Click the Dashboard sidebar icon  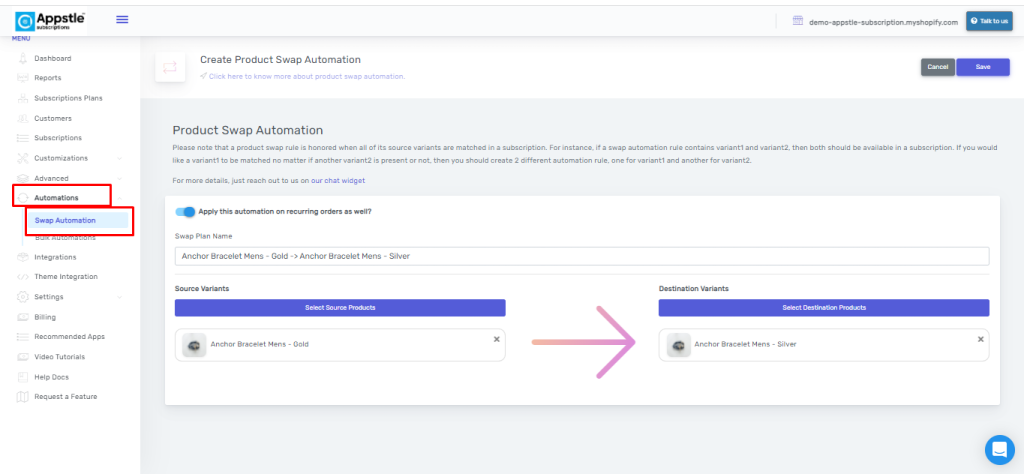click(x=23, y=59)
